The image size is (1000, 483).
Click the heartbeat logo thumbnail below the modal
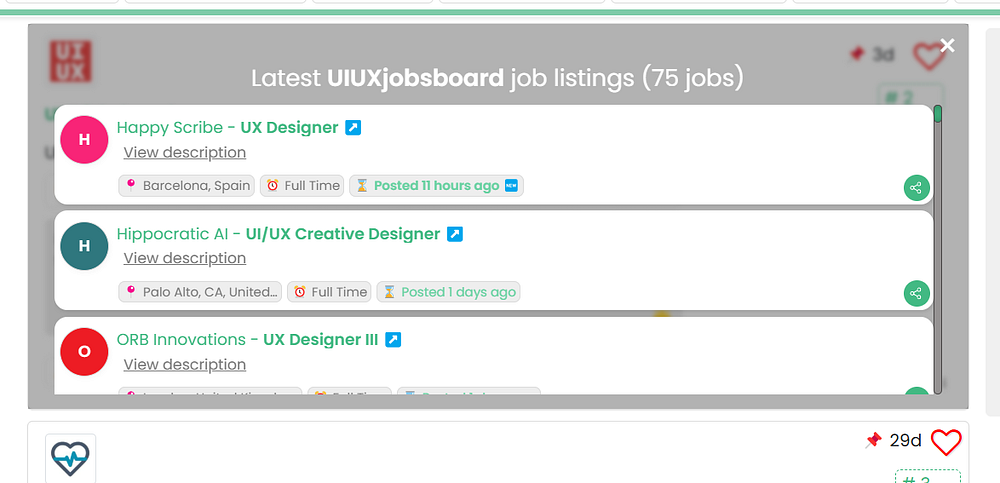click(x=71, y=458)
